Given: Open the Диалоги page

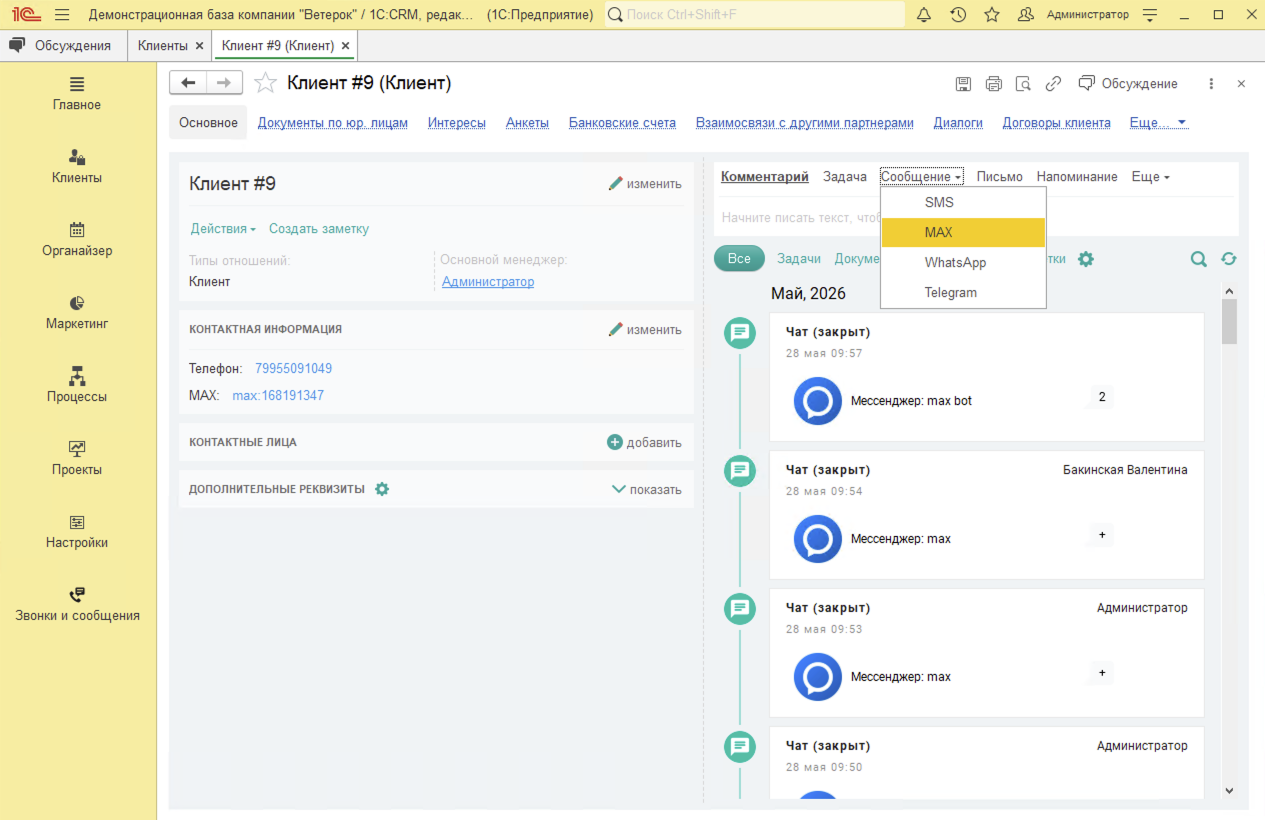Looking at the screenshot, I should coord(958,123).
